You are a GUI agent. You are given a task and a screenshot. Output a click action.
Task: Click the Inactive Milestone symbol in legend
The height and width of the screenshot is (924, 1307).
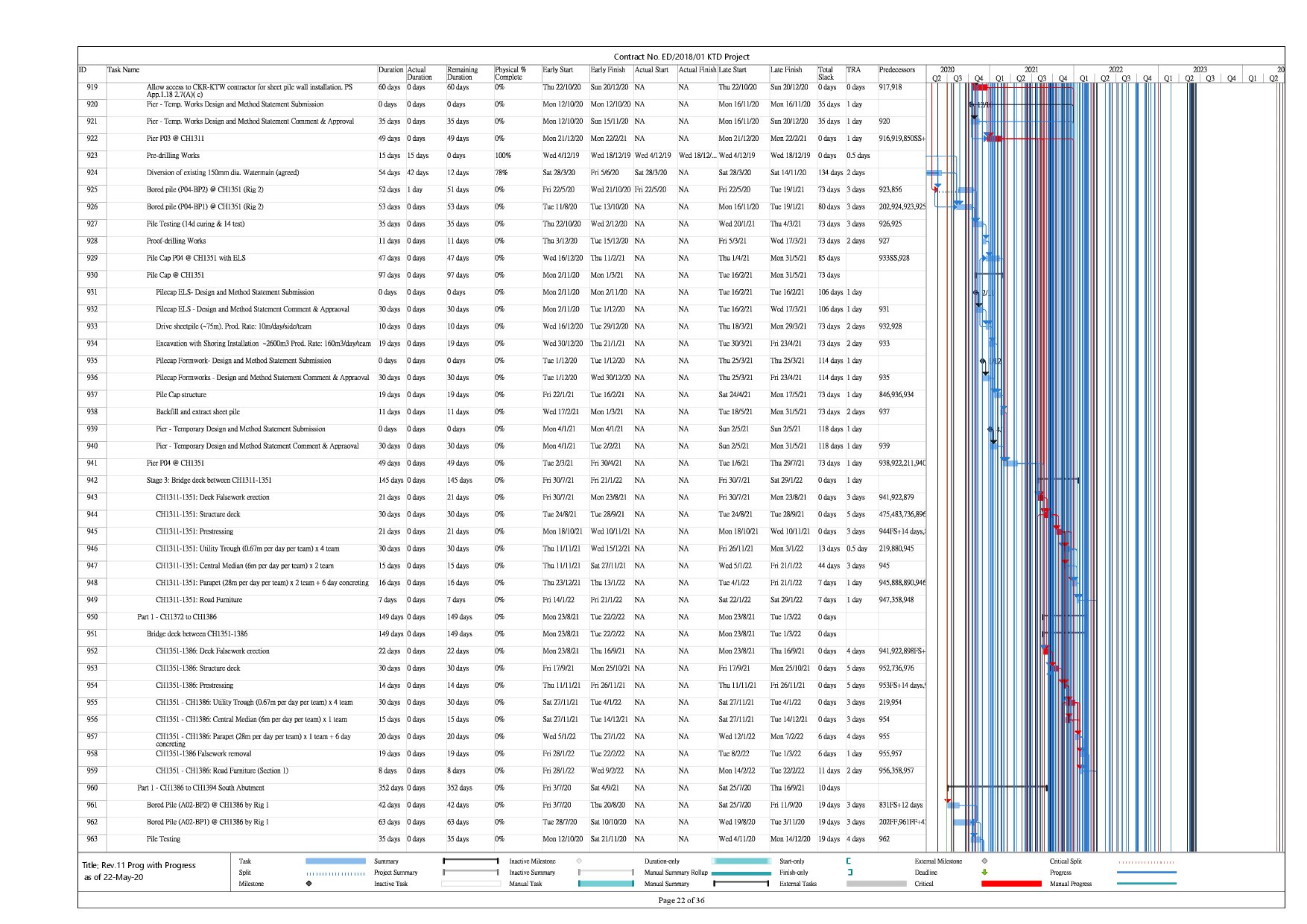click(579, 861)
